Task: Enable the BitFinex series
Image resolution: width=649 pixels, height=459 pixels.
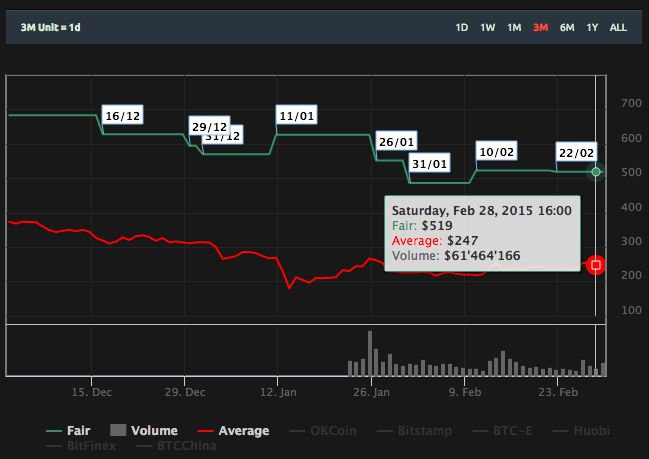Action: [84, 445]
